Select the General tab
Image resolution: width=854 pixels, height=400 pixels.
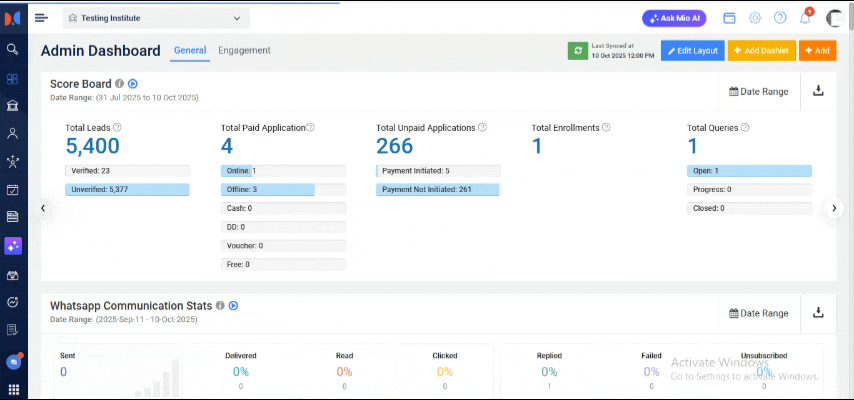pyautogui.click(x=189, y=50)
